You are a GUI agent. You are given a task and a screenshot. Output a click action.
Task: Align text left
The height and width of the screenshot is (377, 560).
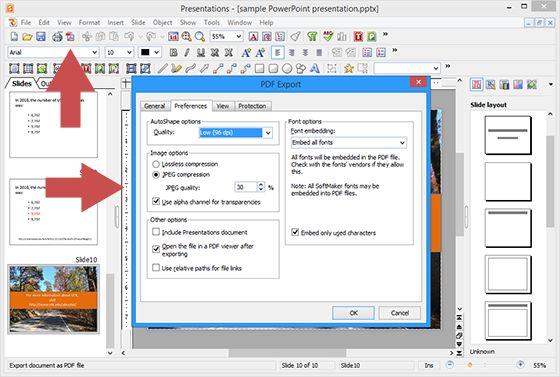pyautogui.click(x=278, y=53)
